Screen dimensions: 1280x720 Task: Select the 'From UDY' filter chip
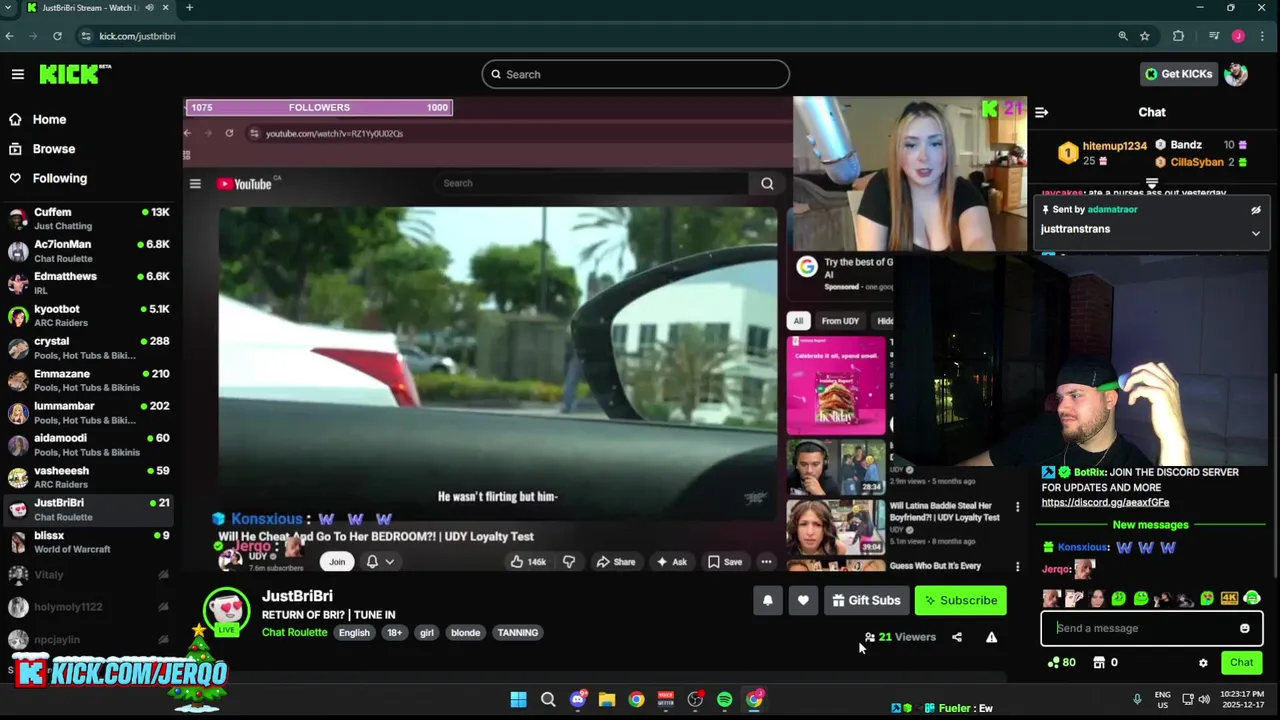click(840, 321)
